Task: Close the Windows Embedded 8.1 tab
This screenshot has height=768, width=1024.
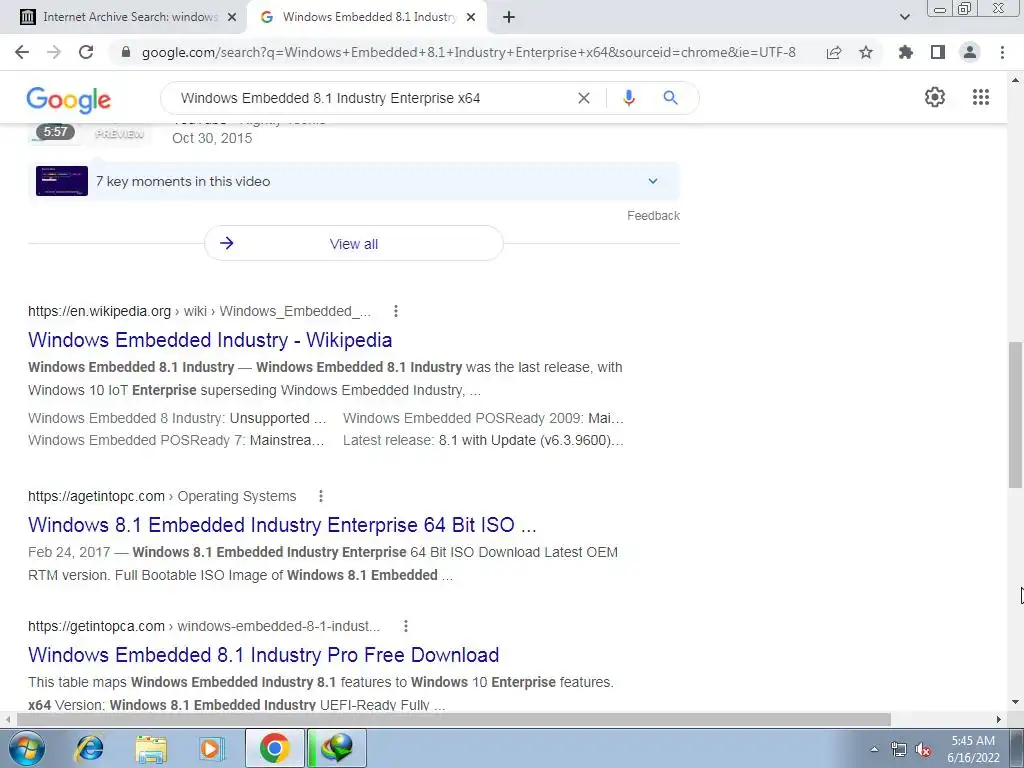Action: 470,18
